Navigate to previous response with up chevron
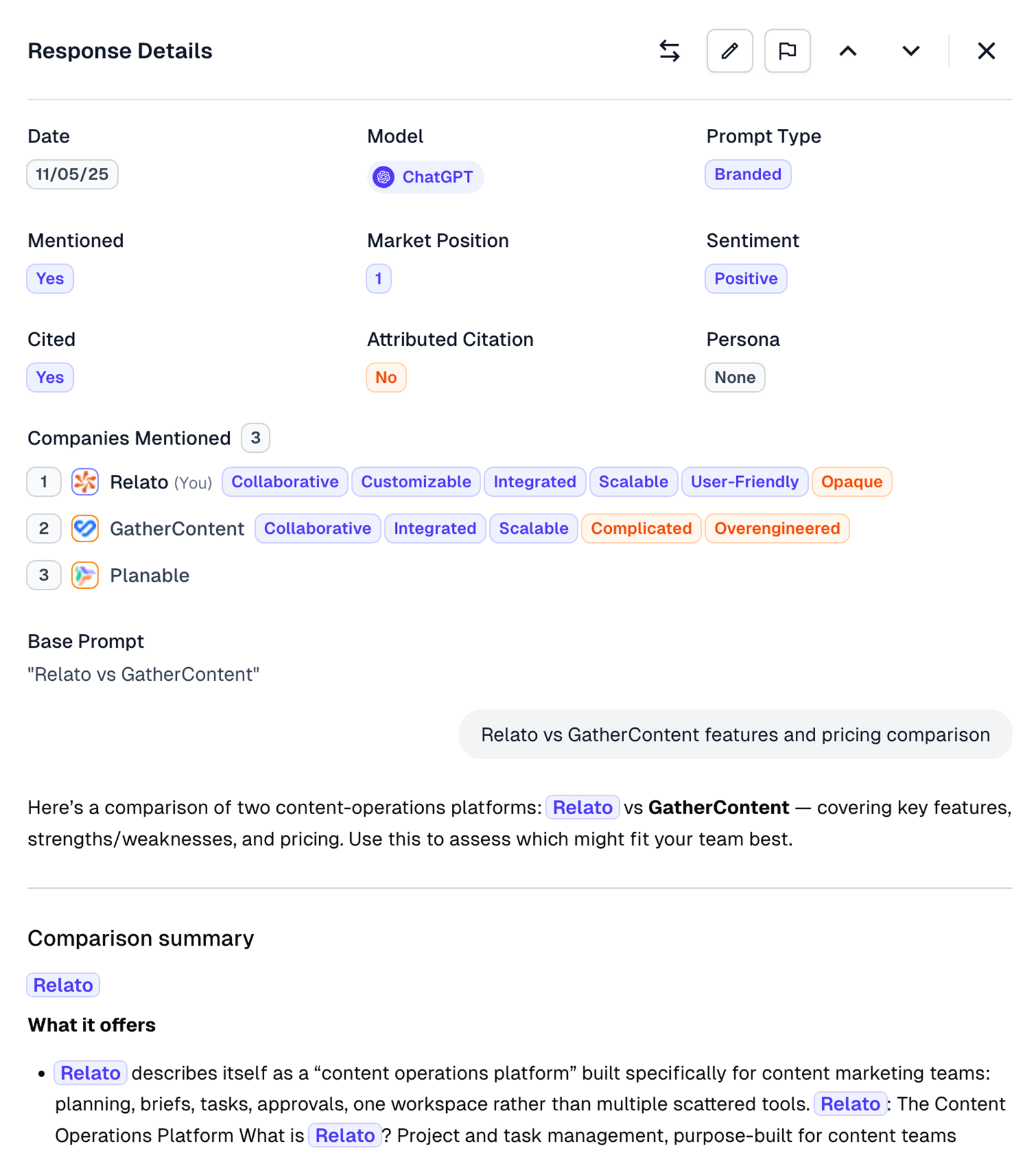This screenshot has height=1164, width=1036. point(848,51)
